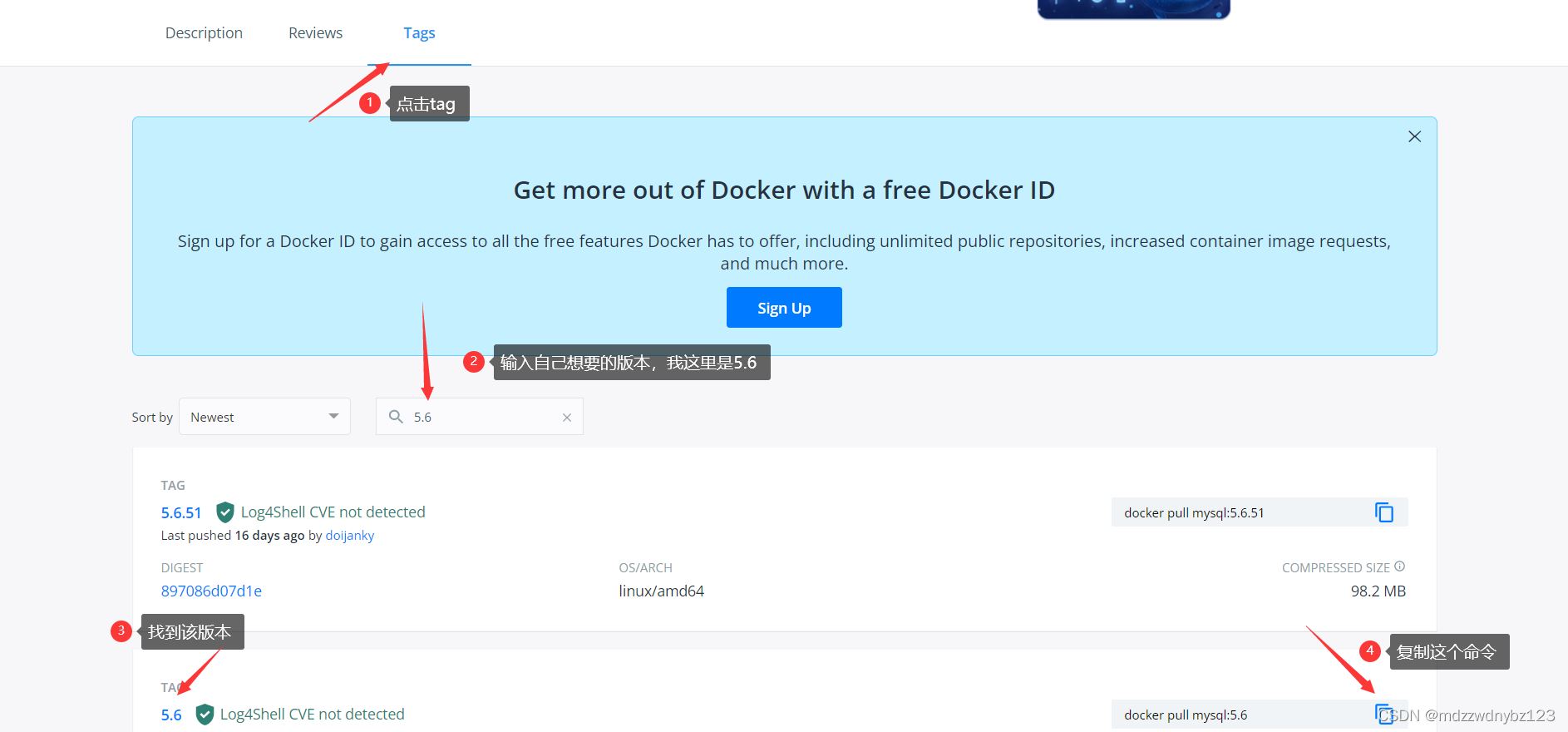The height and width of the screenshot is (732, 1568).
Task: Copy the docker pull mysql:5.6 command
Action: pyautogui.click(x=1383, y=714)
